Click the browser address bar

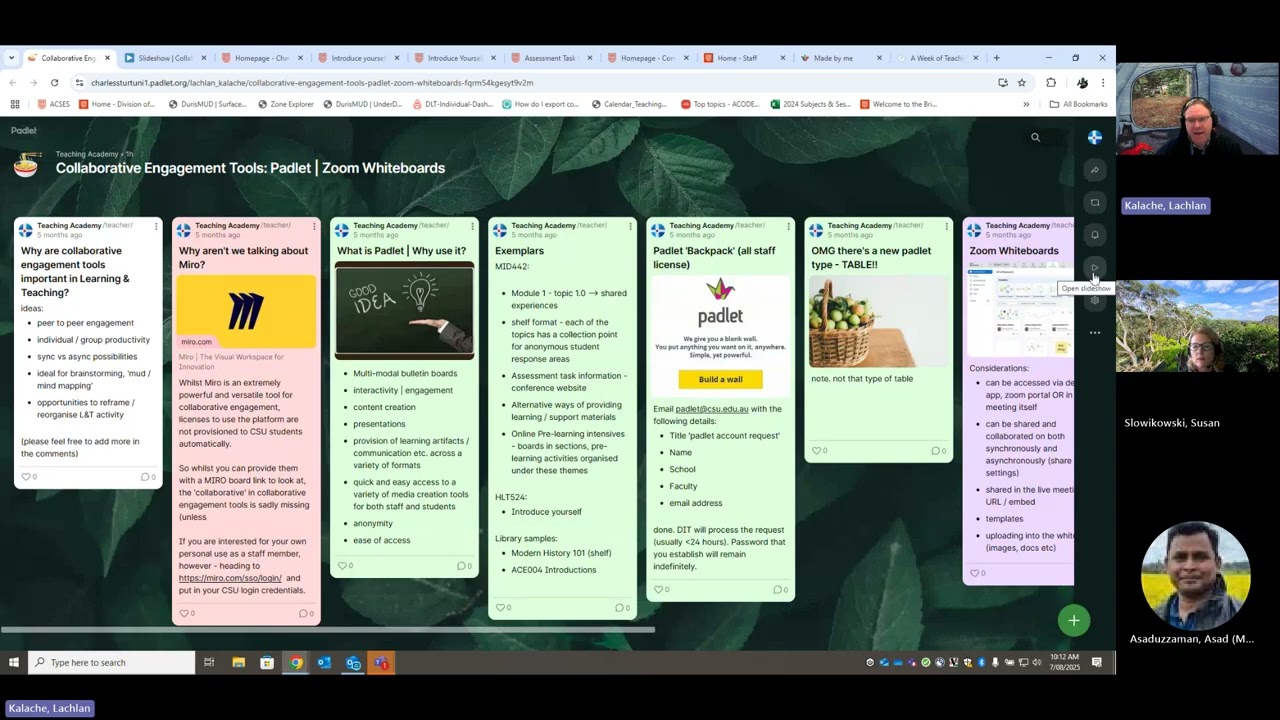540,83
